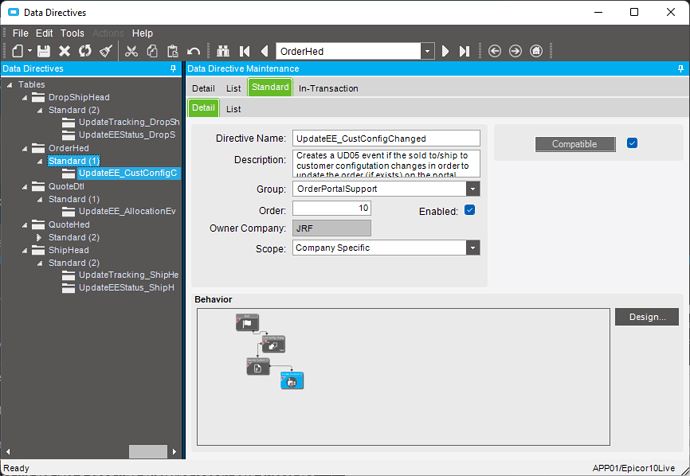Screen dimensions: 690x476
Task: Click the Refresh toolbar icon
Action: (85, 51)
